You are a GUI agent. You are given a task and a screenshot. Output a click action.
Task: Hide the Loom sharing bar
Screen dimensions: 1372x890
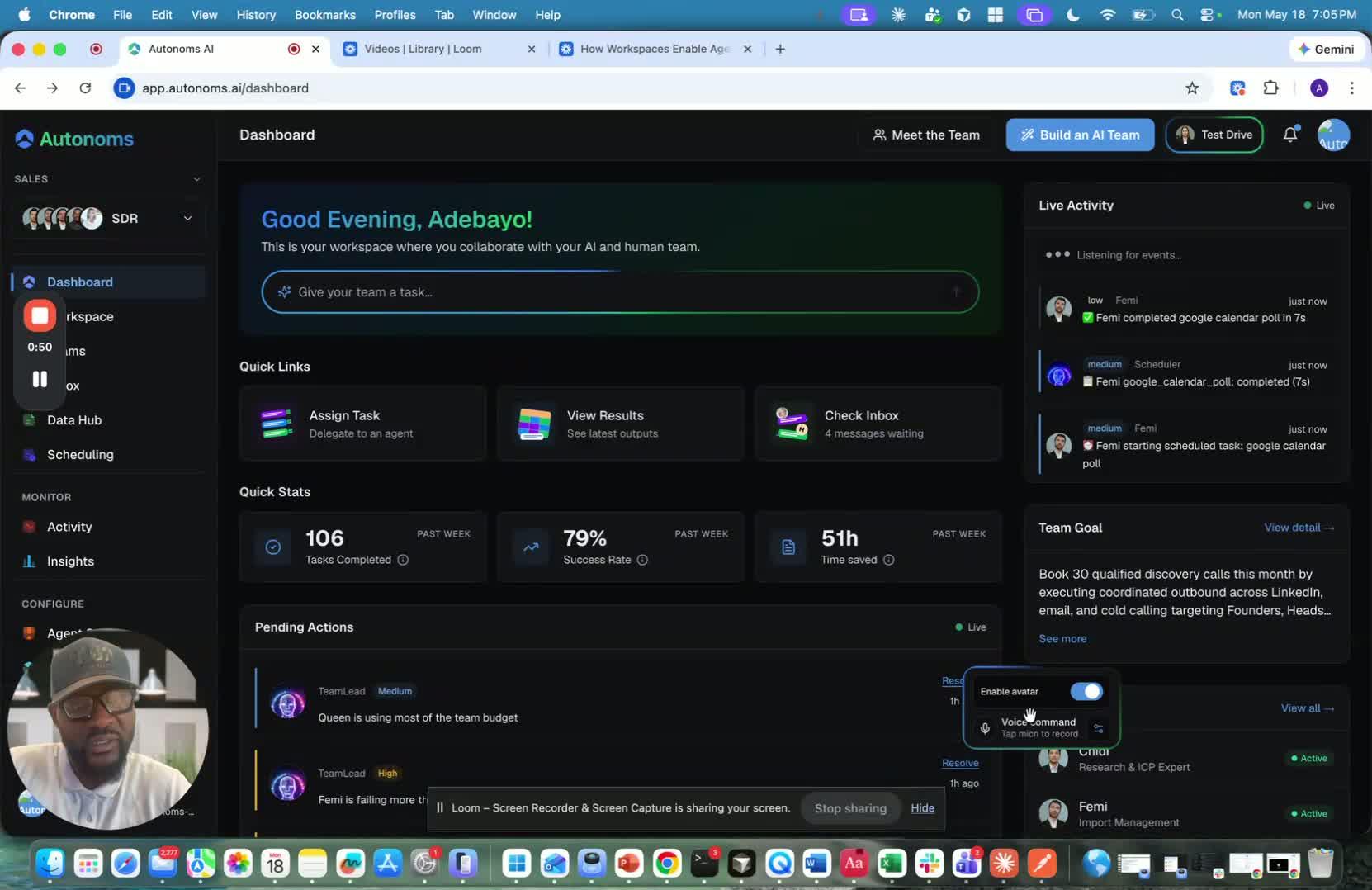click(x=922, y=808)
